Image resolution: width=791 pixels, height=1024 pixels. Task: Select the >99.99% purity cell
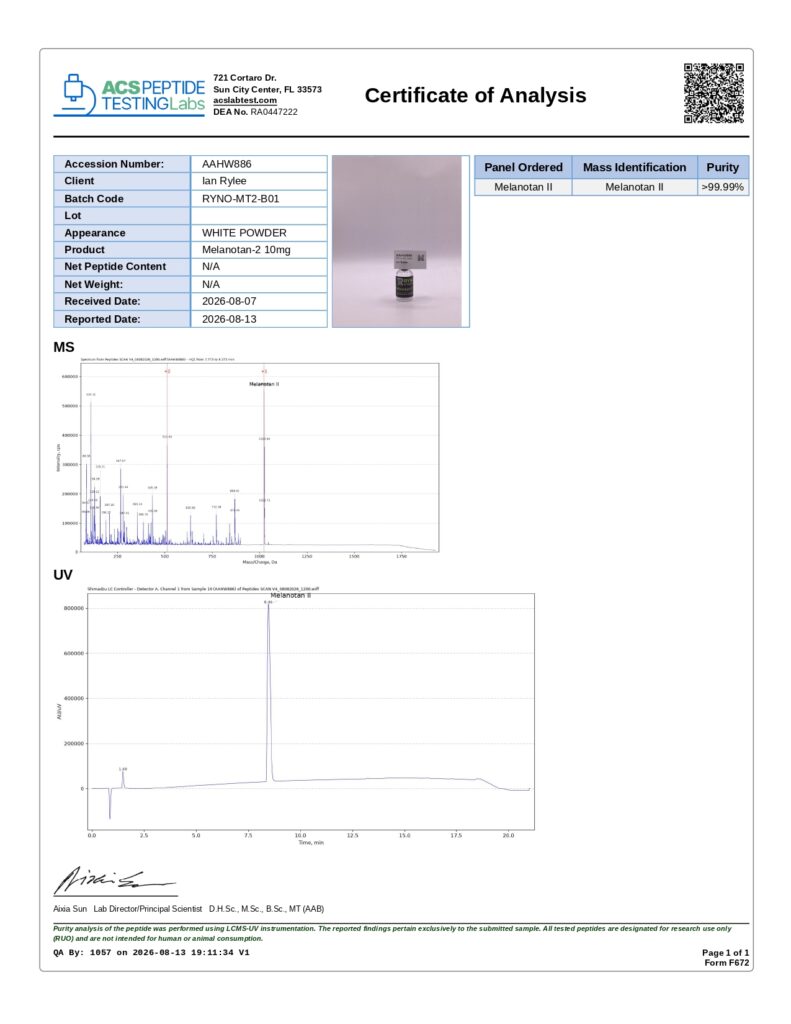point(722,187)
